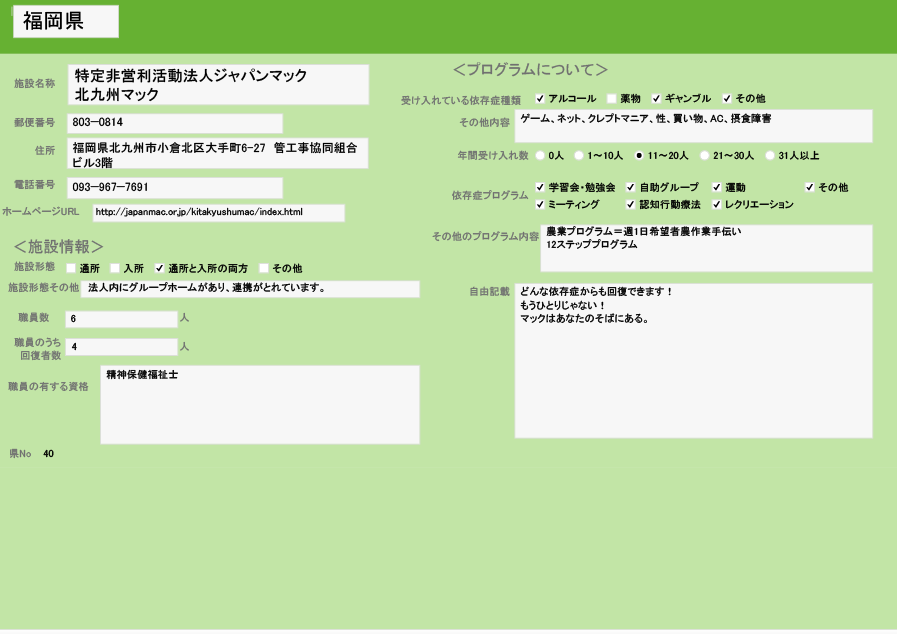The image size is (897, 634).
Task: Check the 通所 facility type box
Action: tap(71, 269)
